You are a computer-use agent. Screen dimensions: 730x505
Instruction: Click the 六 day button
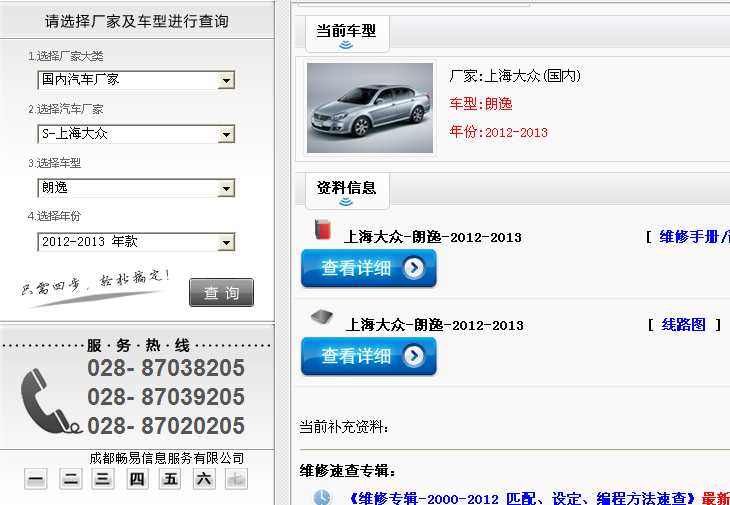coord(204,479)
